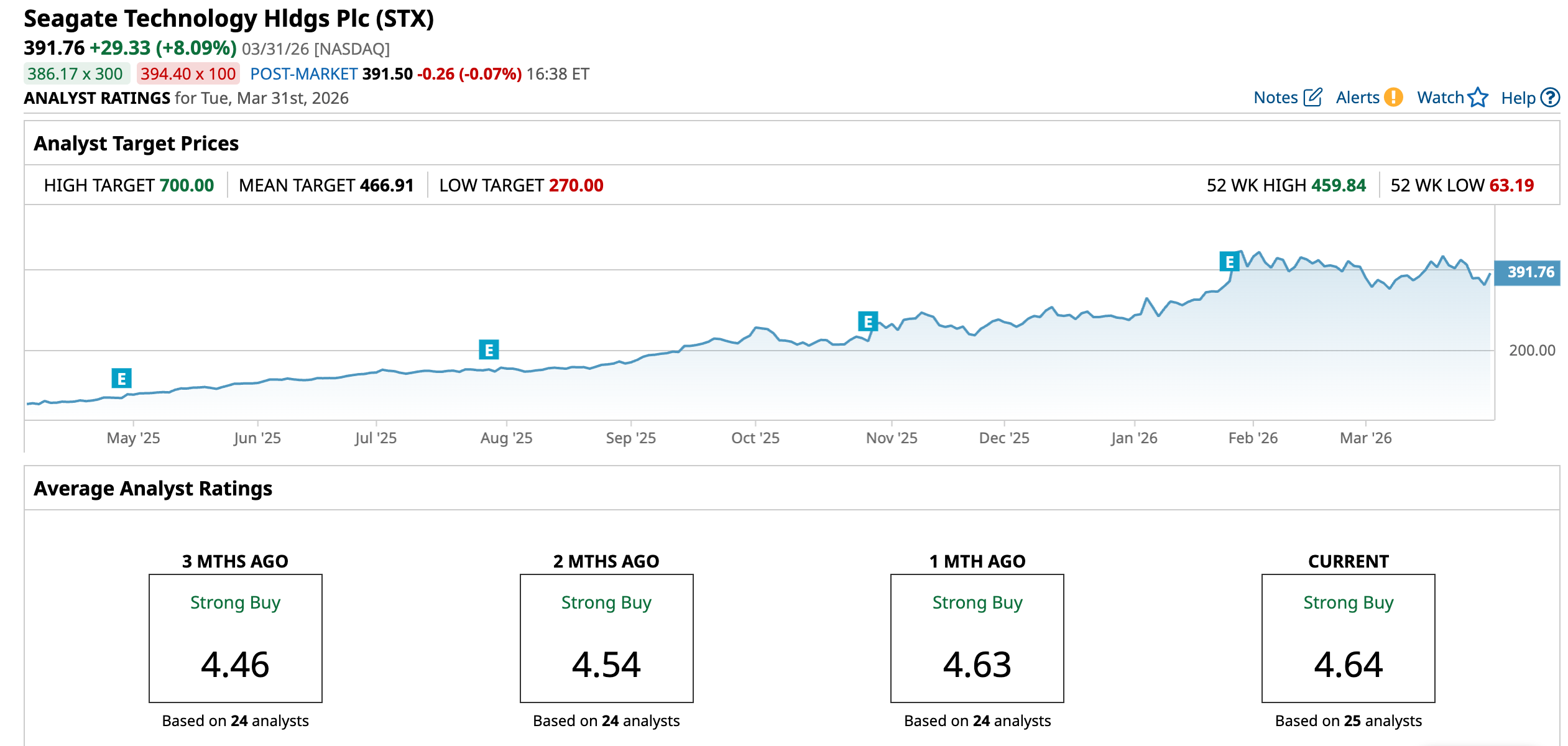Click the Notes pencil edit icon
This screenshot has width=1568, height=746.
tap(1312, 98)
